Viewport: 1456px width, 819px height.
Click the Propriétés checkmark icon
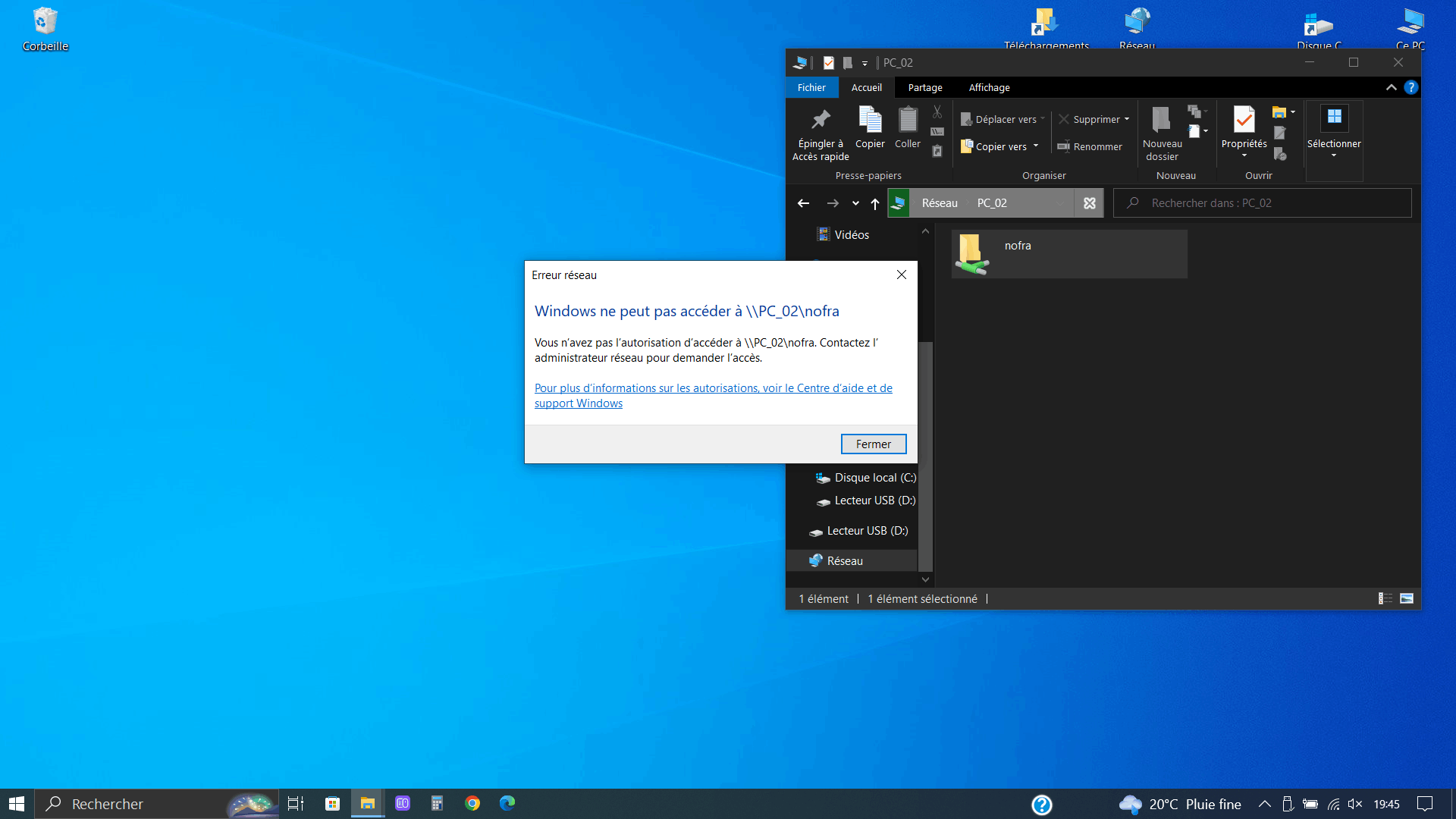[1244, 120]
